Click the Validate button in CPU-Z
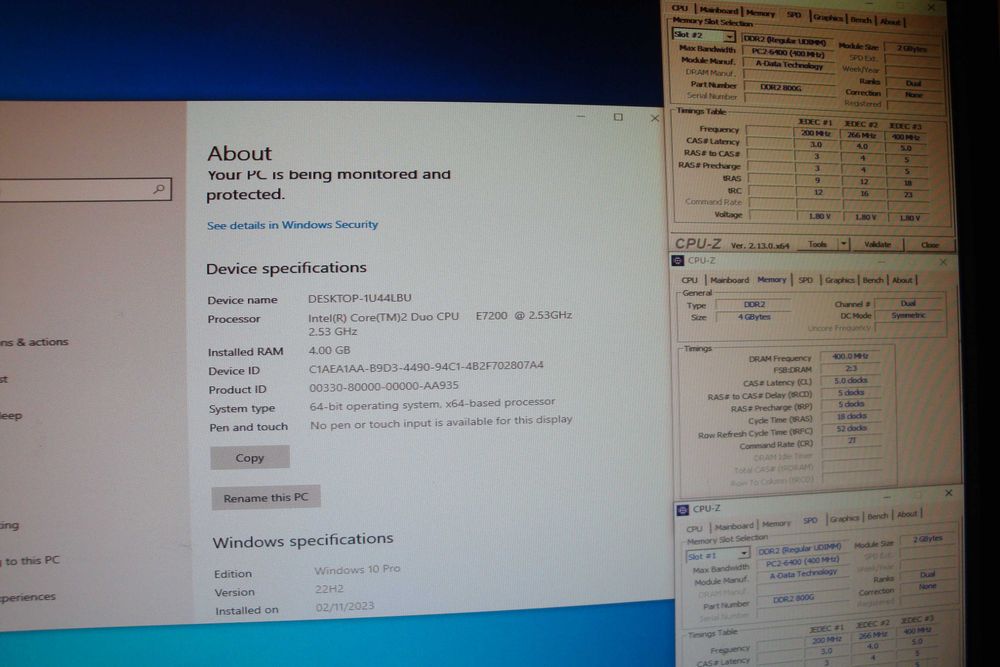Screen dimensions: 1000x667 [878, 244]
